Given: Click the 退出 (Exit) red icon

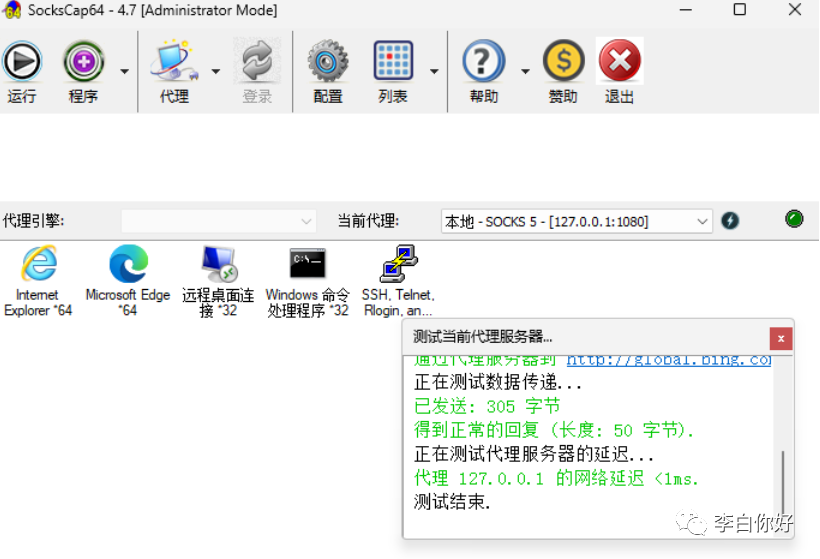Looking at the screenshot, I should 620,61.
